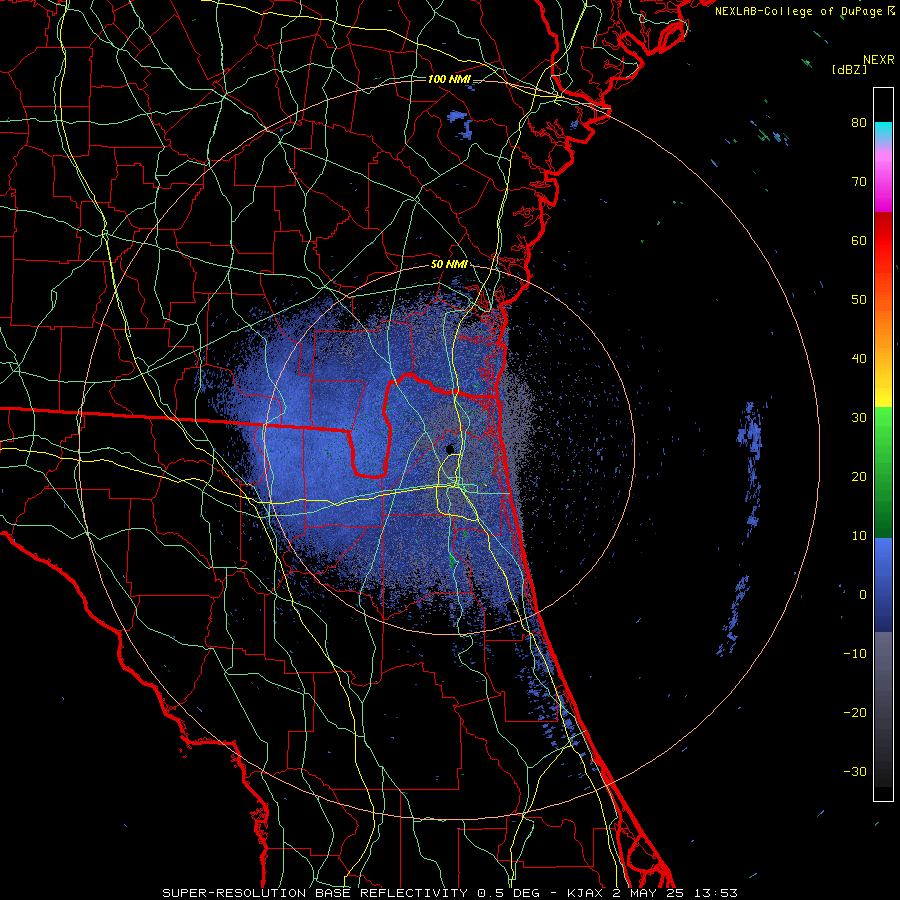Click the 60 value on dBZ scale
The height and width of the screenshot is (900, 900).
point(859,240)
